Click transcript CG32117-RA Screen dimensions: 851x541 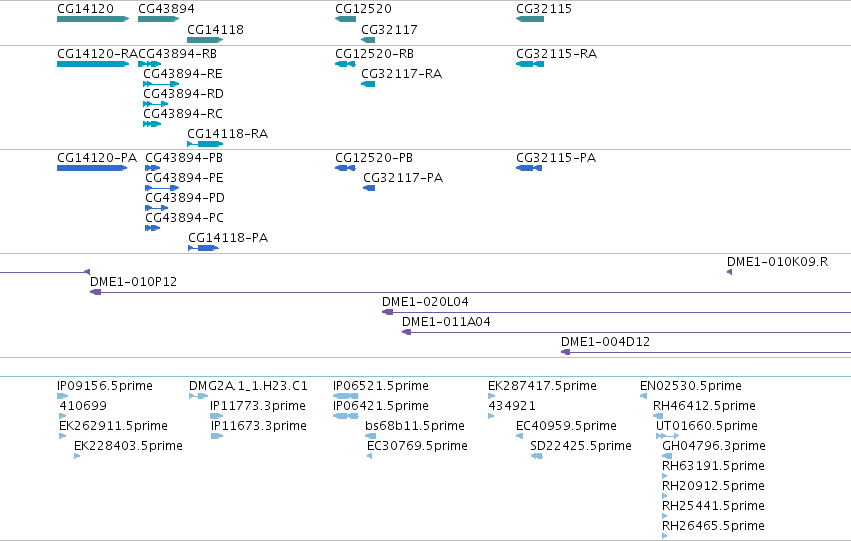(368, 84)
